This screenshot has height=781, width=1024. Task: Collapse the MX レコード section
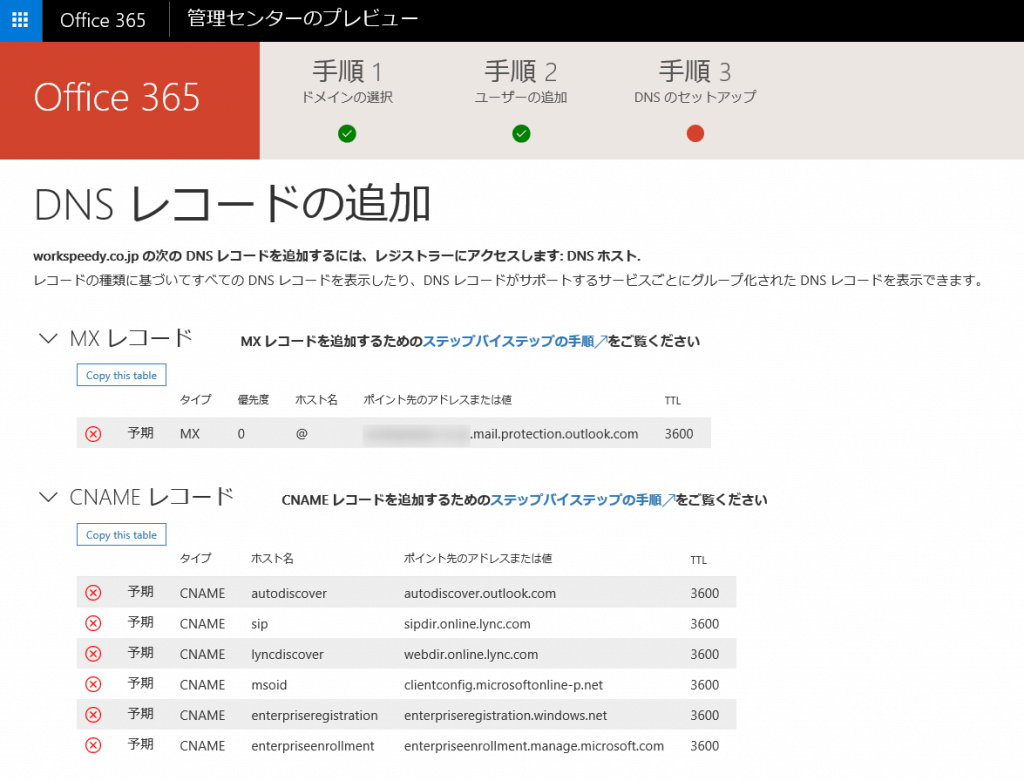pos(47,339)
